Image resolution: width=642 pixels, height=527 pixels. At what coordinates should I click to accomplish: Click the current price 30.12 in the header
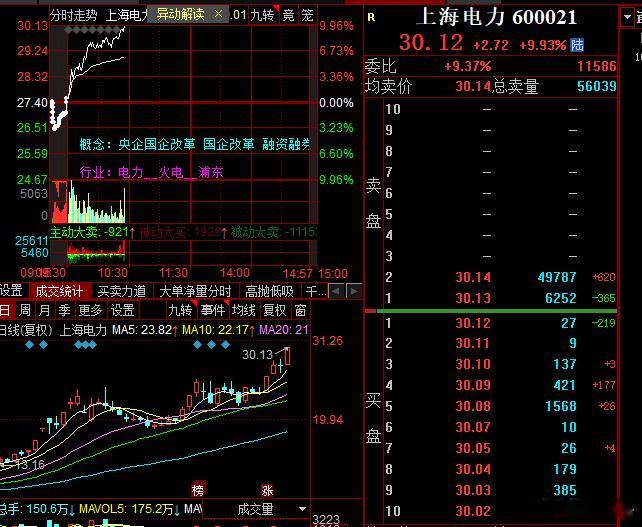pos(431,43)
